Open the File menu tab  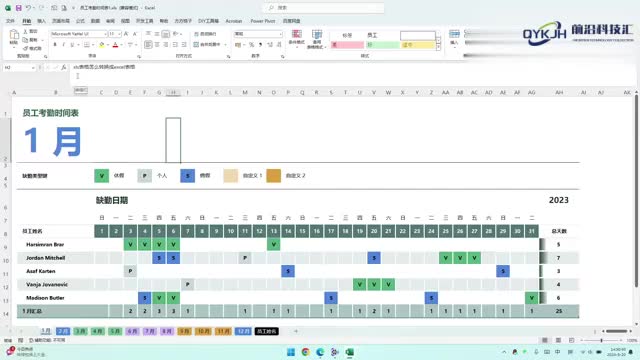click(x=10, y=21)
